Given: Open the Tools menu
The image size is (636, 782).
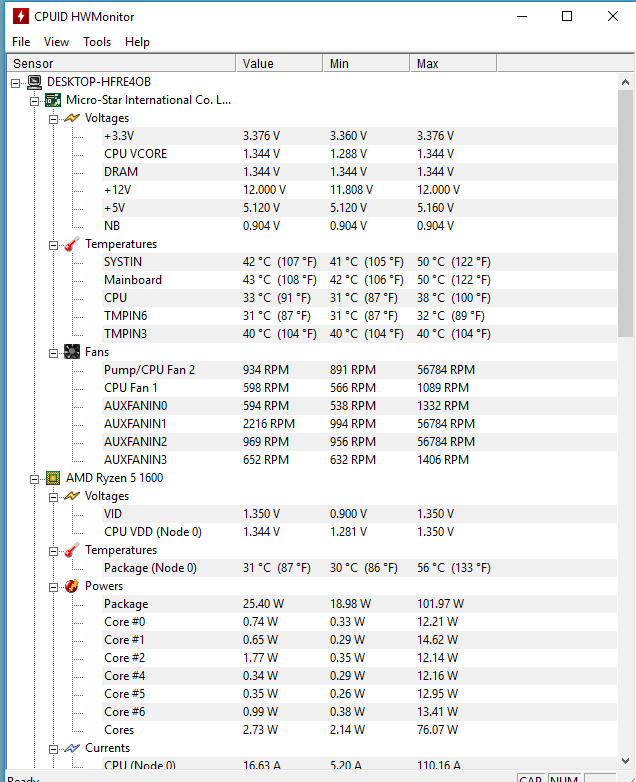Looking at the screenshot, I should point(97,42).
